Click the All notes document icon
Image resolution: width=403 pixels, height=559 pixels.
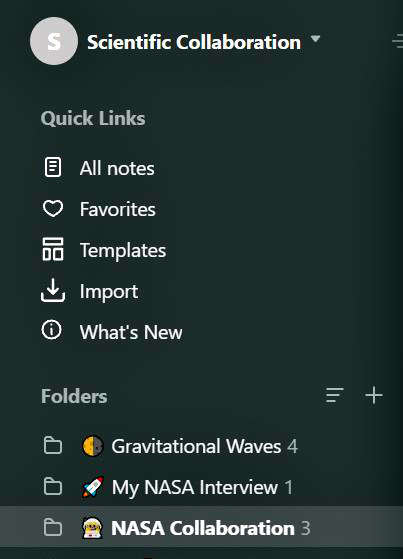tap(53, 167)
